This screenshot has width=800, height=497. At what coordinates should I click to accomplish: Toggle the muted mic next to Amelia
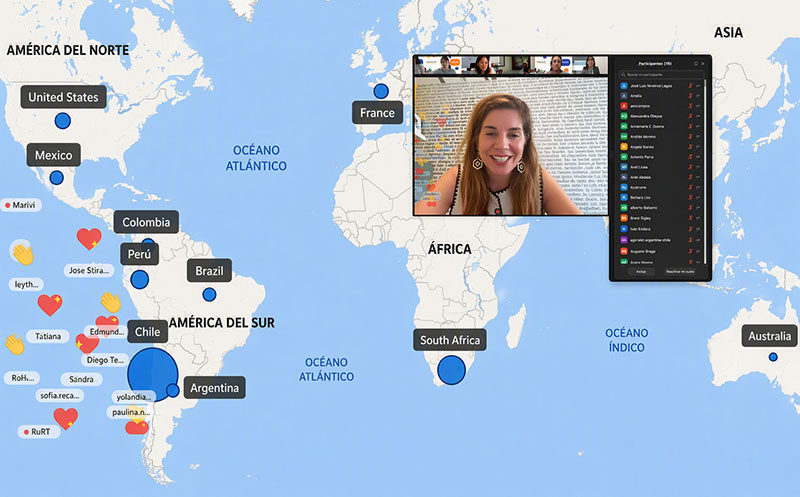click(x=690, y=96)
